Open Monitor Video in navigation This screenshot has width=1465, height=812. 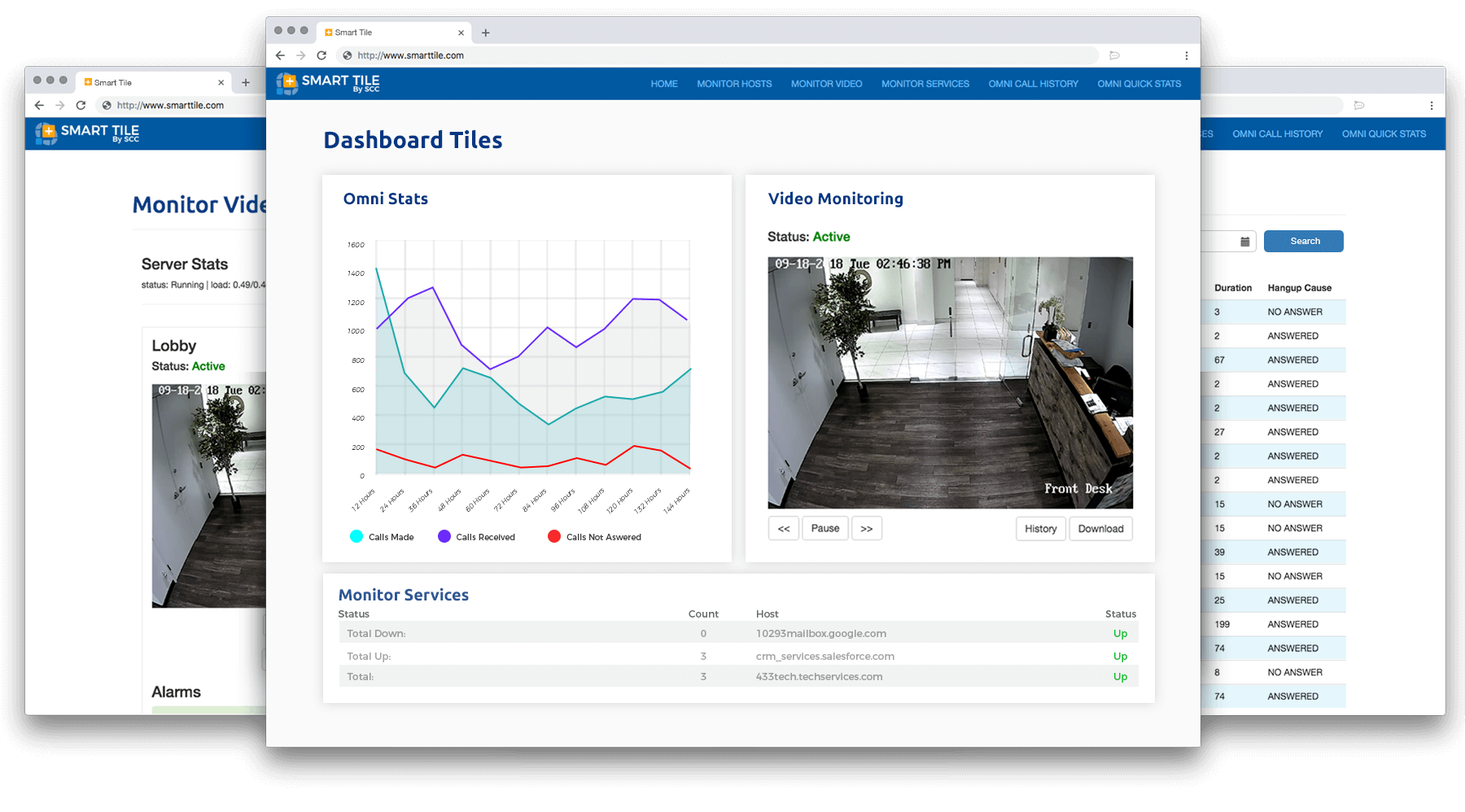826,84
